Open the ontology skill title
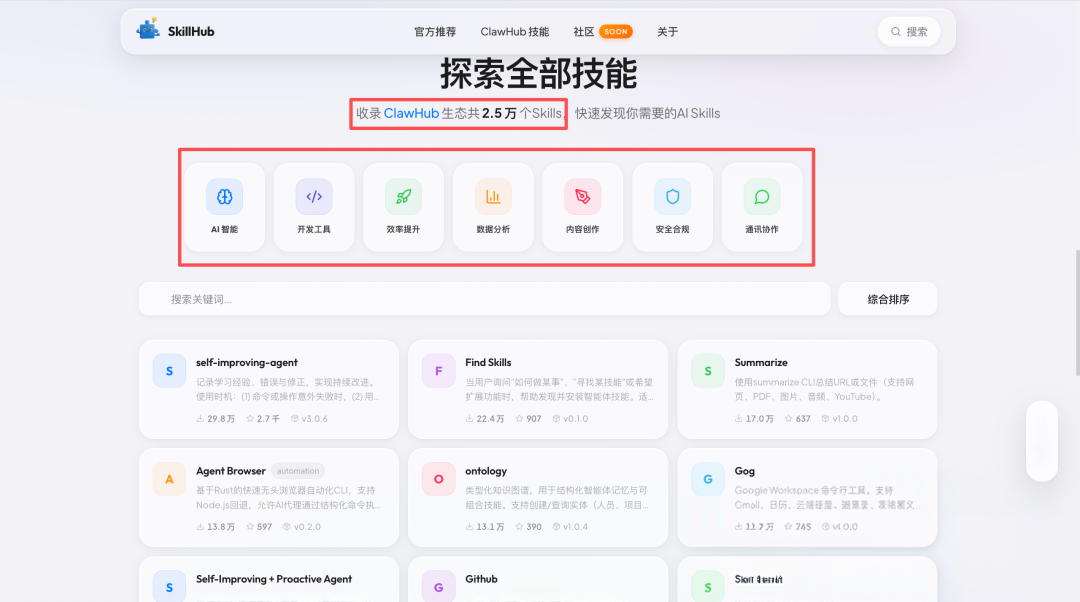1080x602 pixels. pos(486,471)
